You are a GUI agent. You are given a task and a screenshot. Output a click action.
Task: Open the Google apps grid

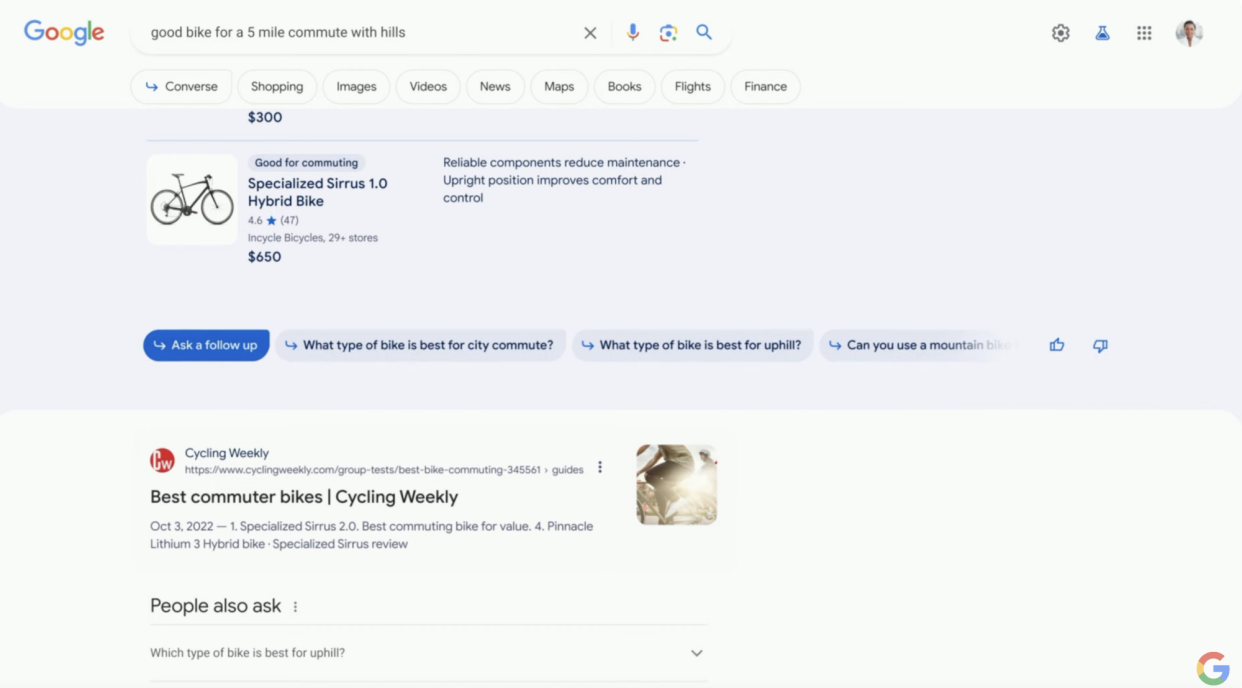tap(1144, 33)
